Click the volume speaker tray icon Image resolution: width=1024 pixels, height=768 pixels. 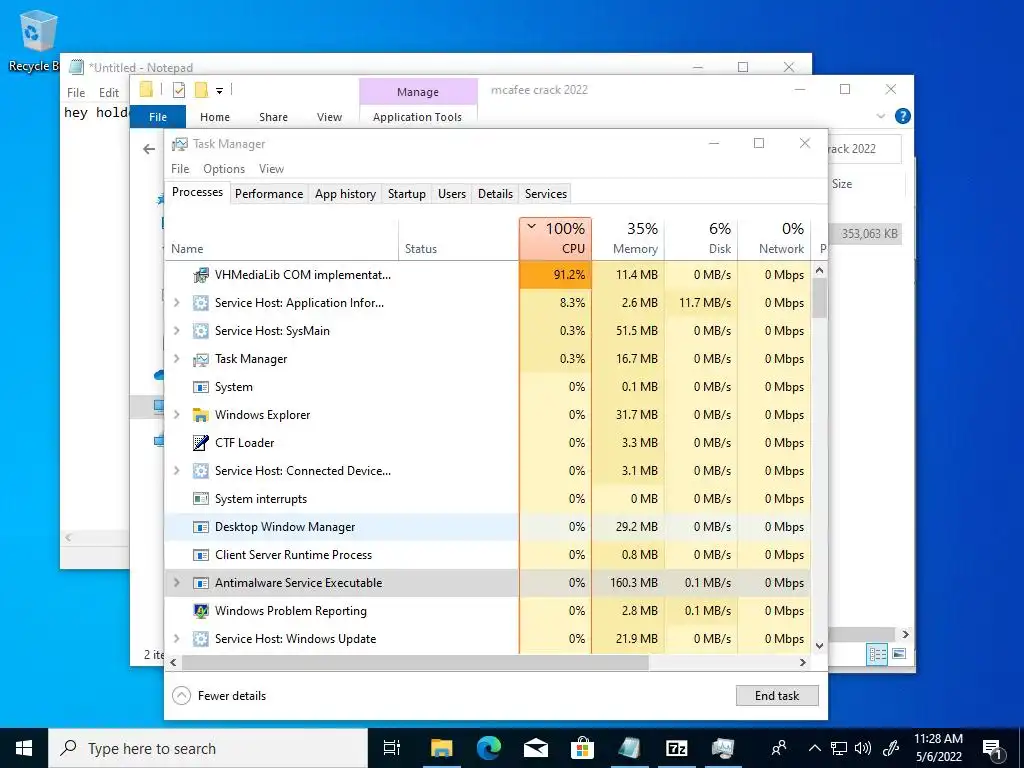[x=863, y=748]
